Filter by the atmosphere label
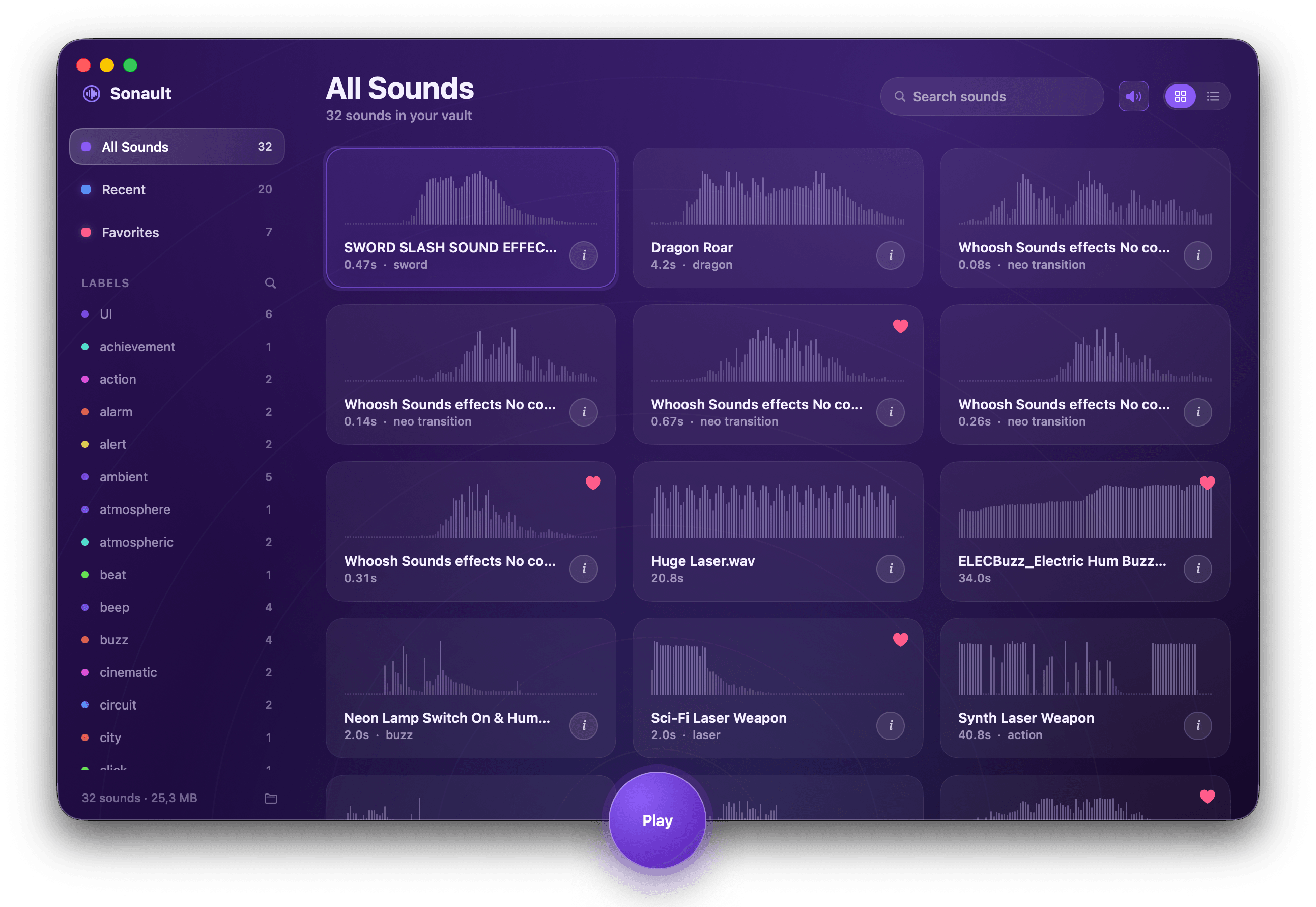Screen dimensions: 1316x907 [177, 510]
